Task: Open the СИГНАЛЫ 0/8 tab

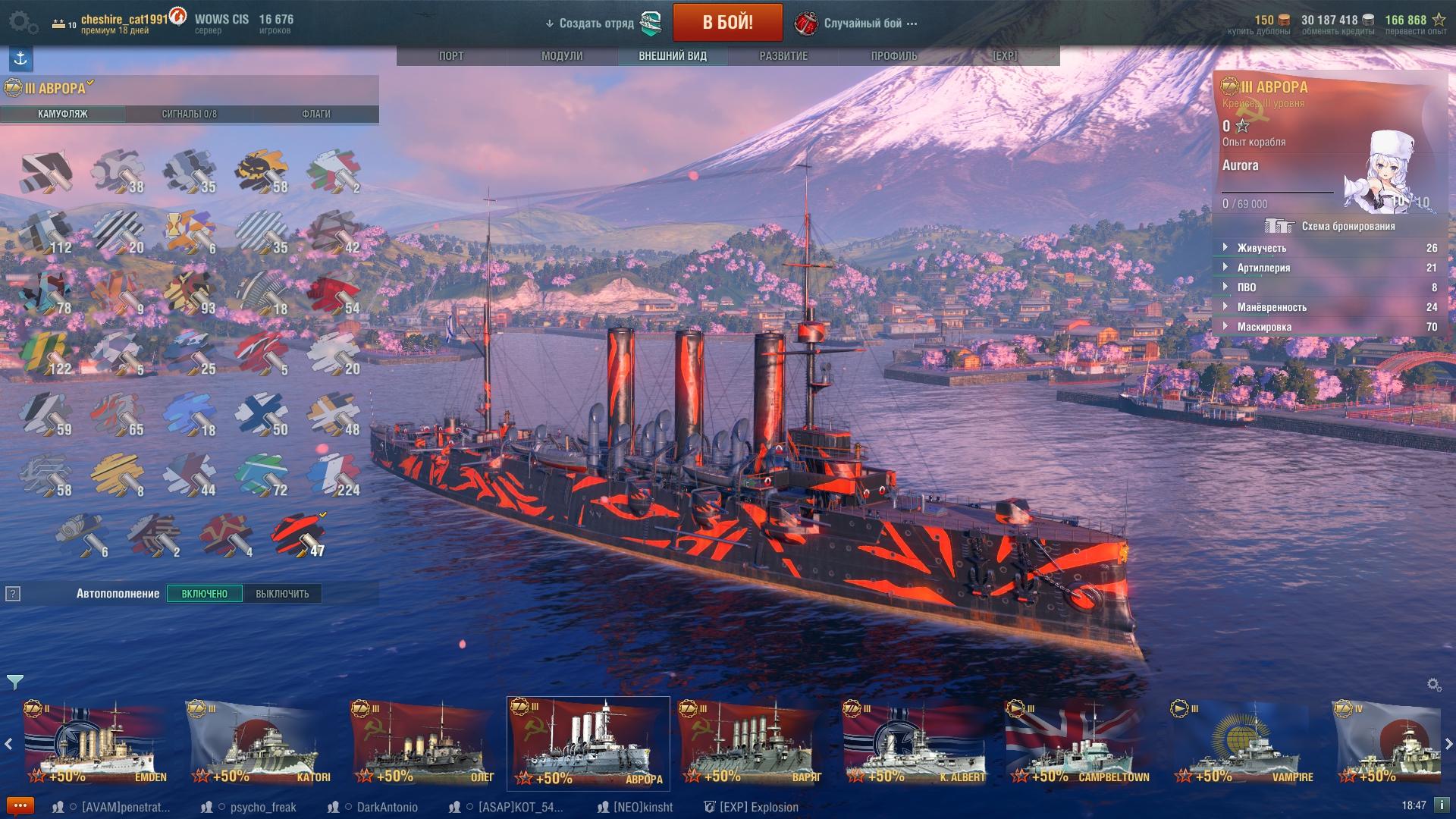Action: pyautogui.click(x=189, y=114)
